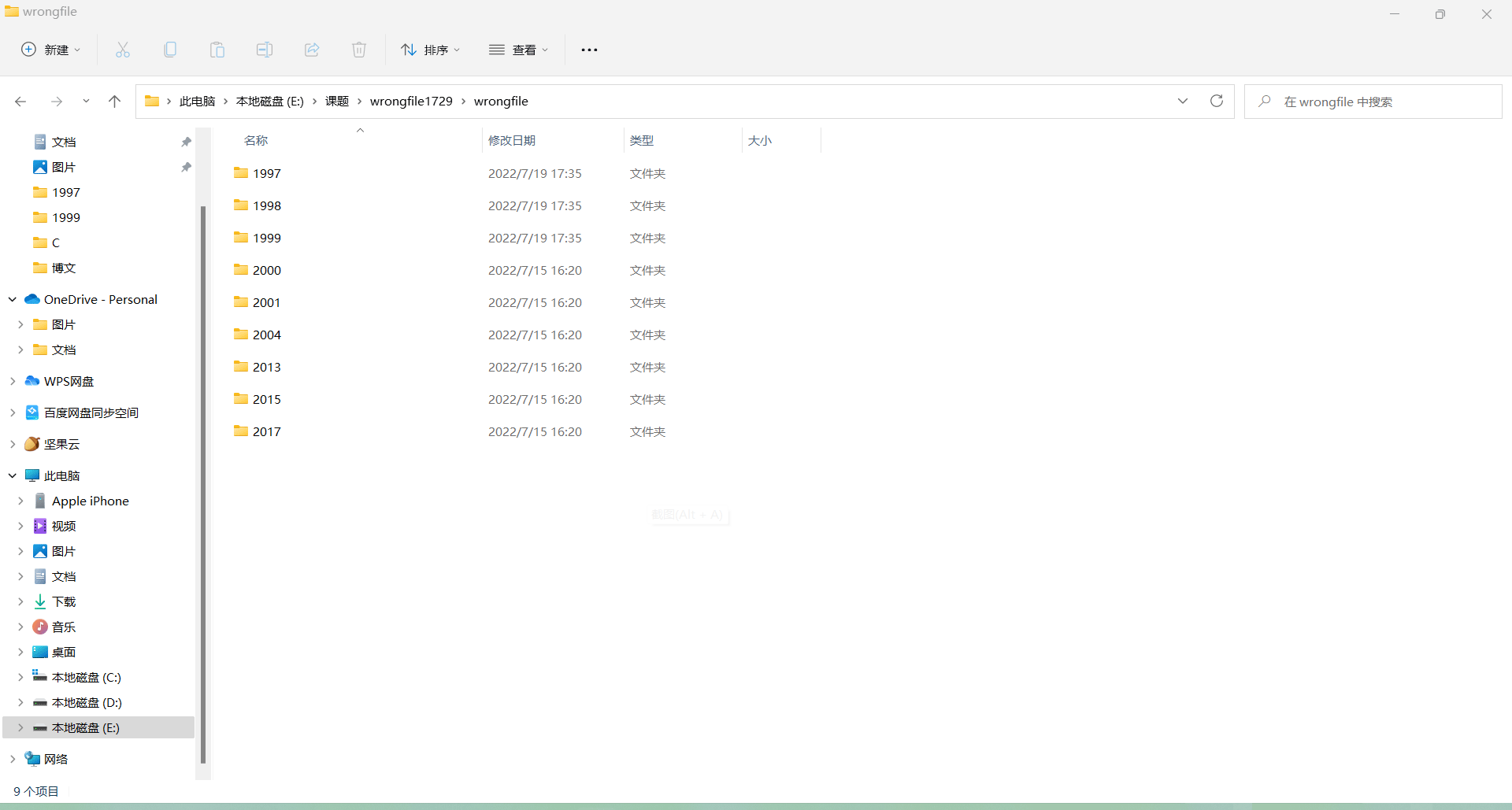
Task: Collapse the OneDrive - Personal tree node
Action: coord(13,299)
